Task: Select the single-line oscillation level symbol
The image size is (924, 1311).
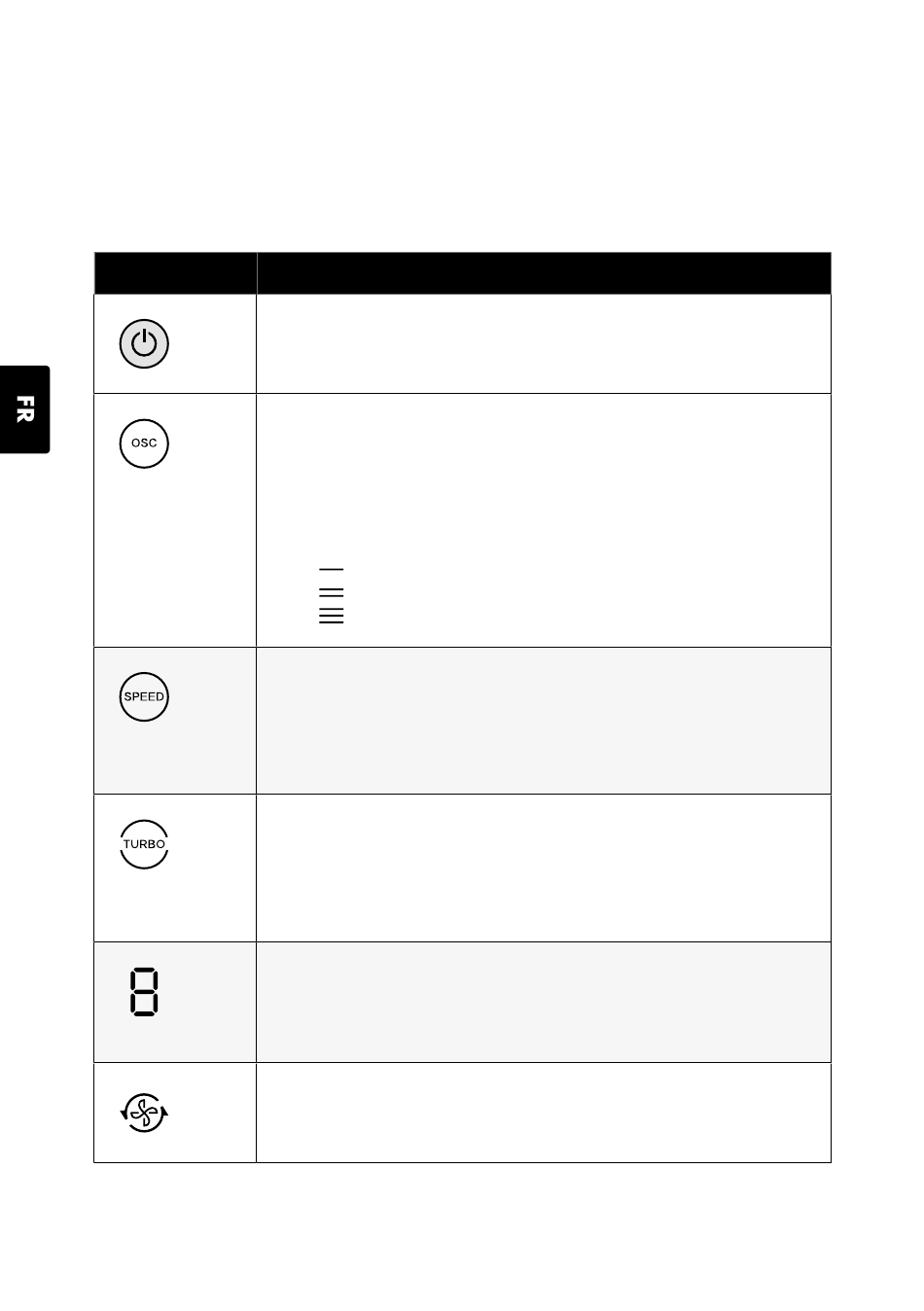Action: pyautogui.click(x=331, y=570)
